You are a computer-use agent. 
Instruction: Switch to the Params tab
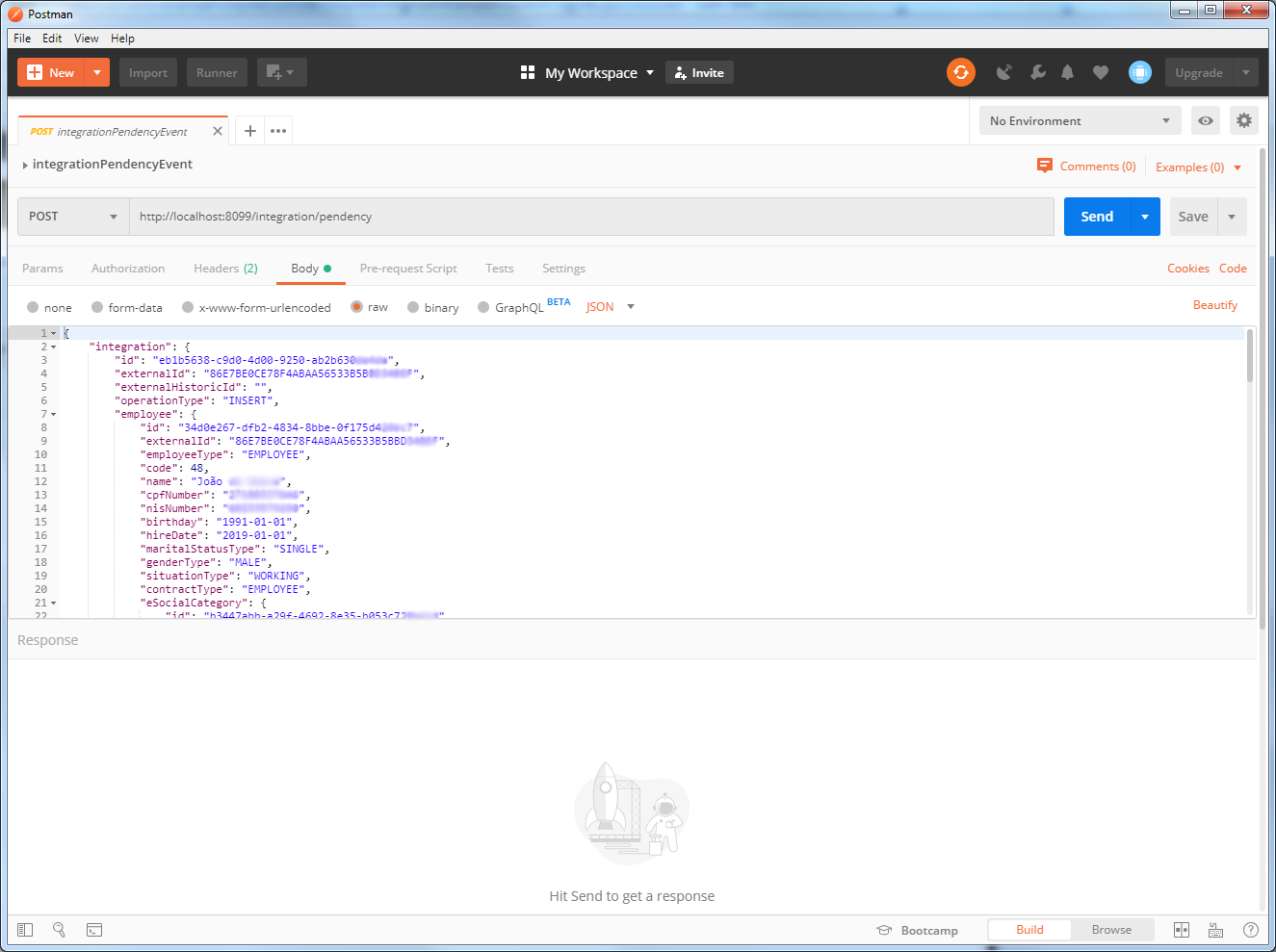coord(42,269)
